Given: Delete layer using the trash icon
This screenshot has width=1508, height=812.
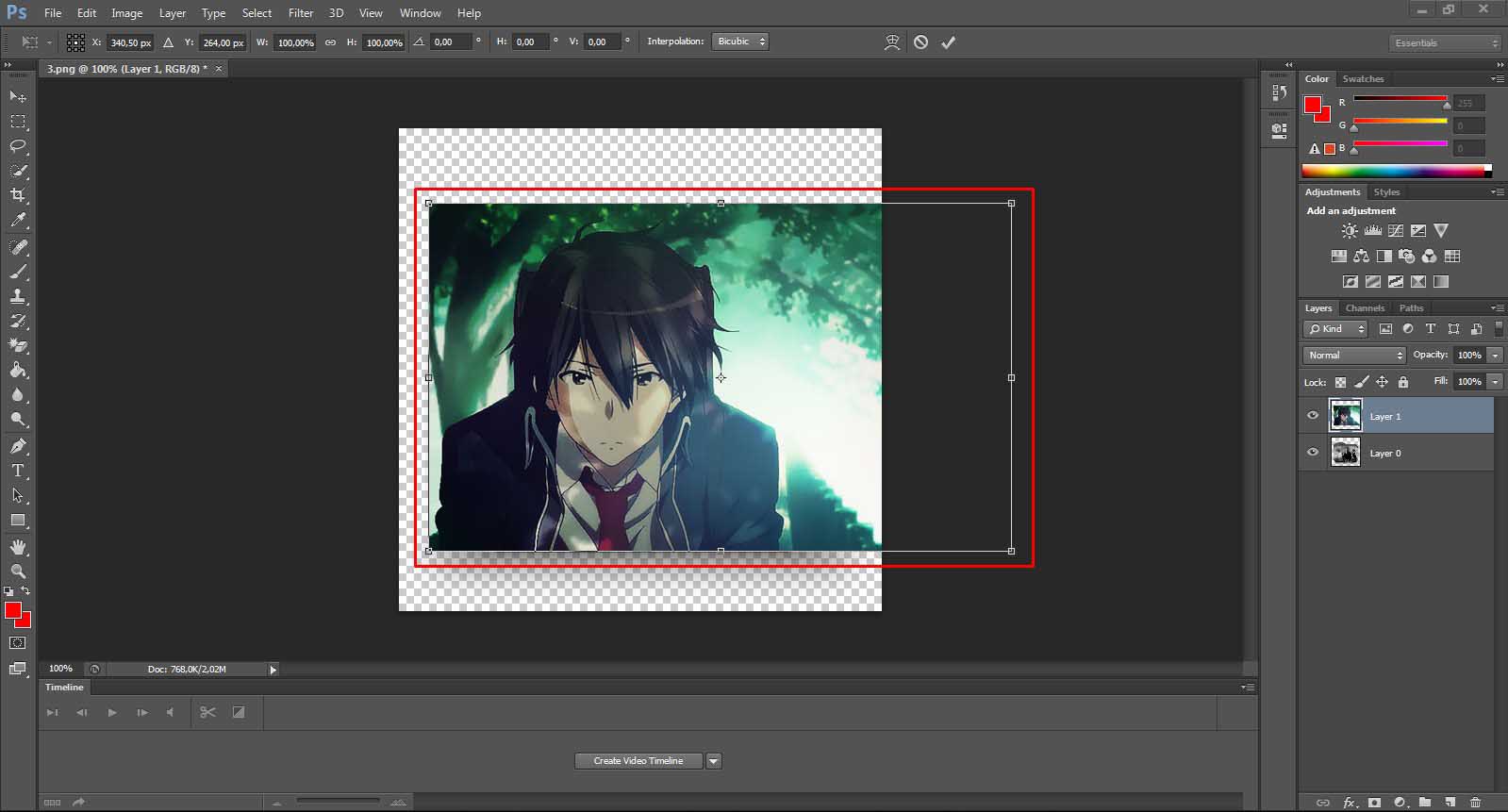Looking at the screenshot, I should [1476, 803].
